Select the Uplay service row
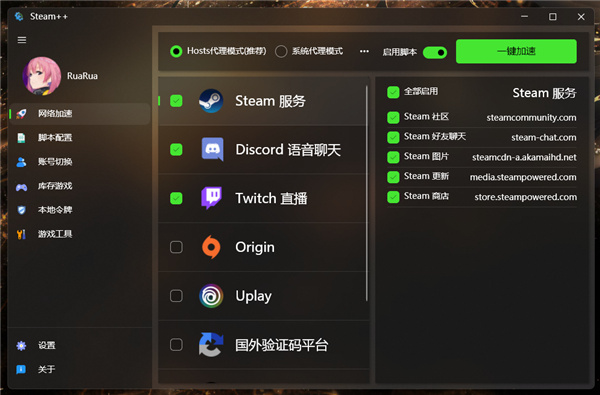The height and width of the screenshot is (395, 600). pyautogui.click(x=264, y=296)
